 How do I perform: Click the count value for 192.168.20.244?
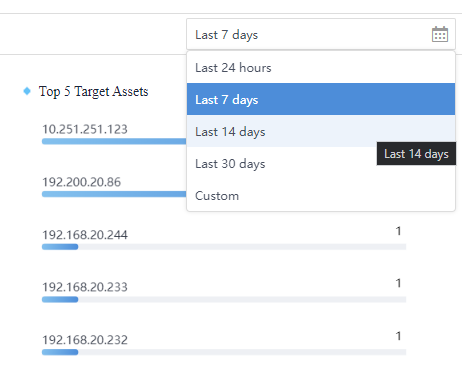click(398, 231)
